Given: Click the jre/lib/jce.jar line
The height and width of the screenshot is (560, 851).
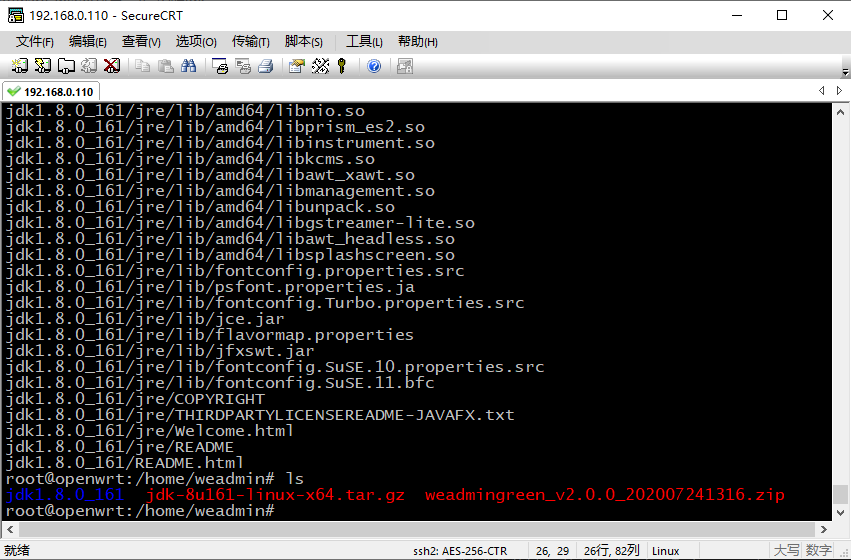Looking at the screenshot, I should click(x=145, y=319).
